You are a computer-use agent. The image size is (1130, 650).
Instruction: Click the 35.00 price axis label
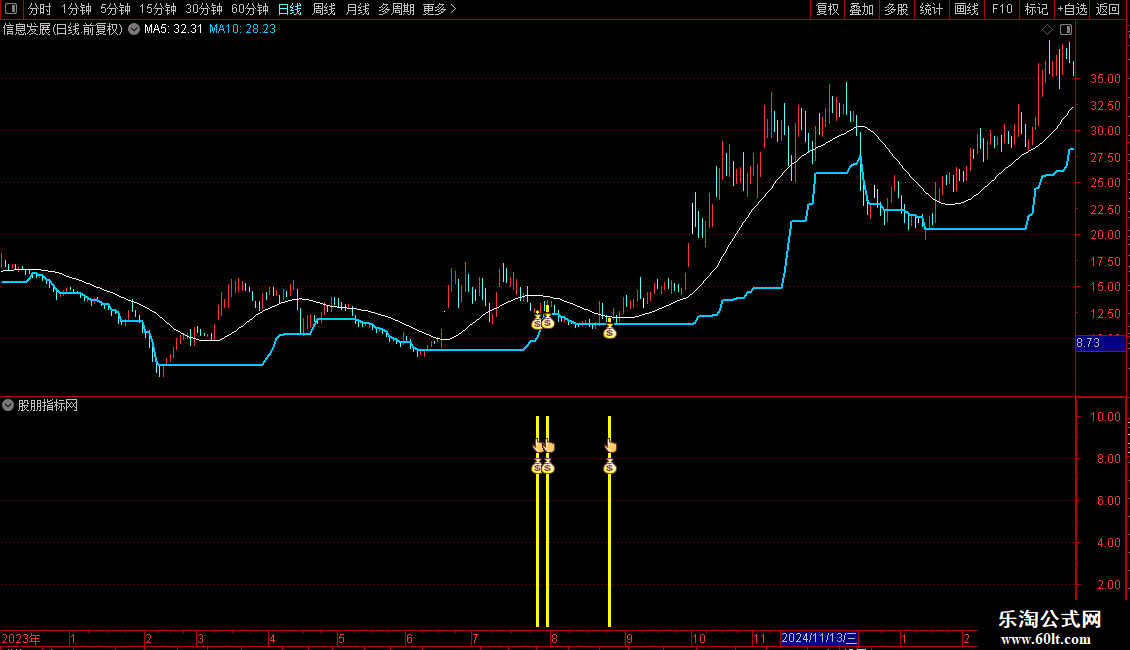click(x=1105, y=79)
